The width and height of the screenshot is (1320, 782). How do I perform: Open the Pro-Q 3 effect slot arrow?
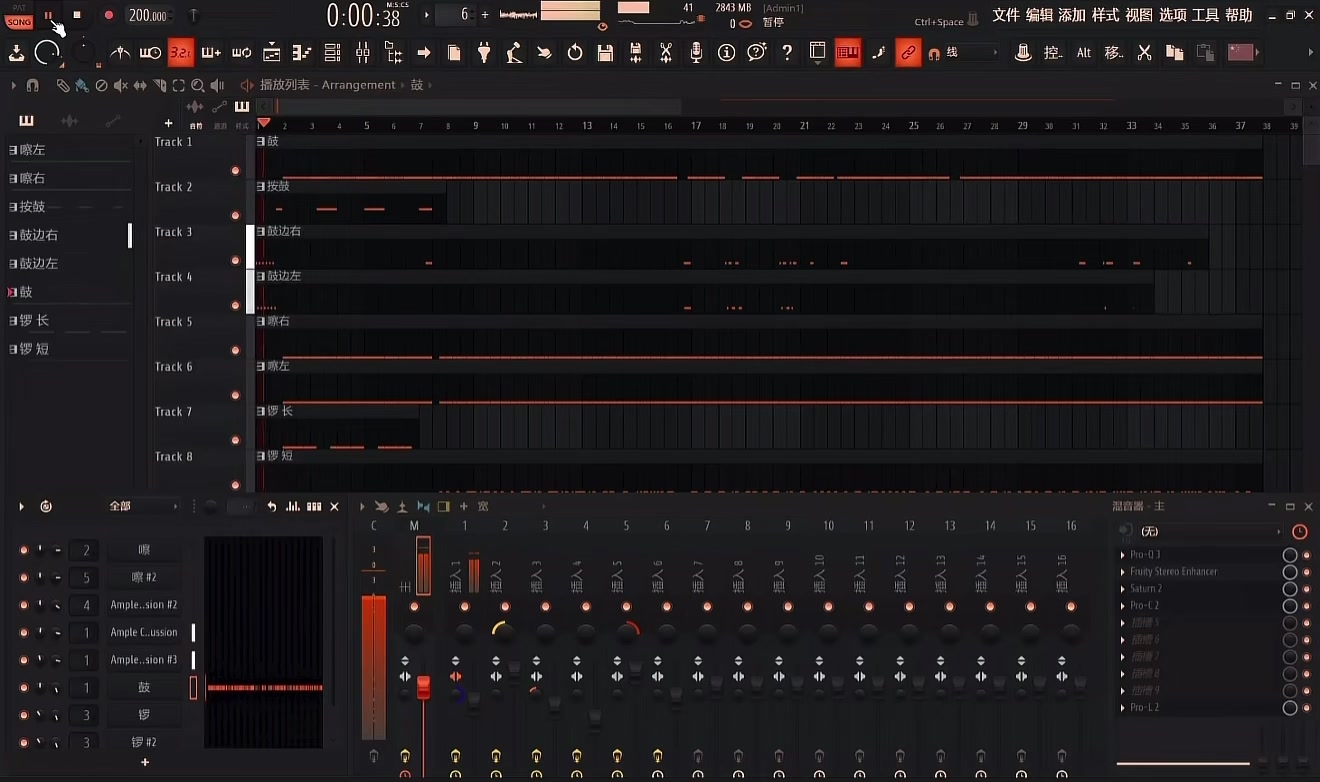[1123, 555]
